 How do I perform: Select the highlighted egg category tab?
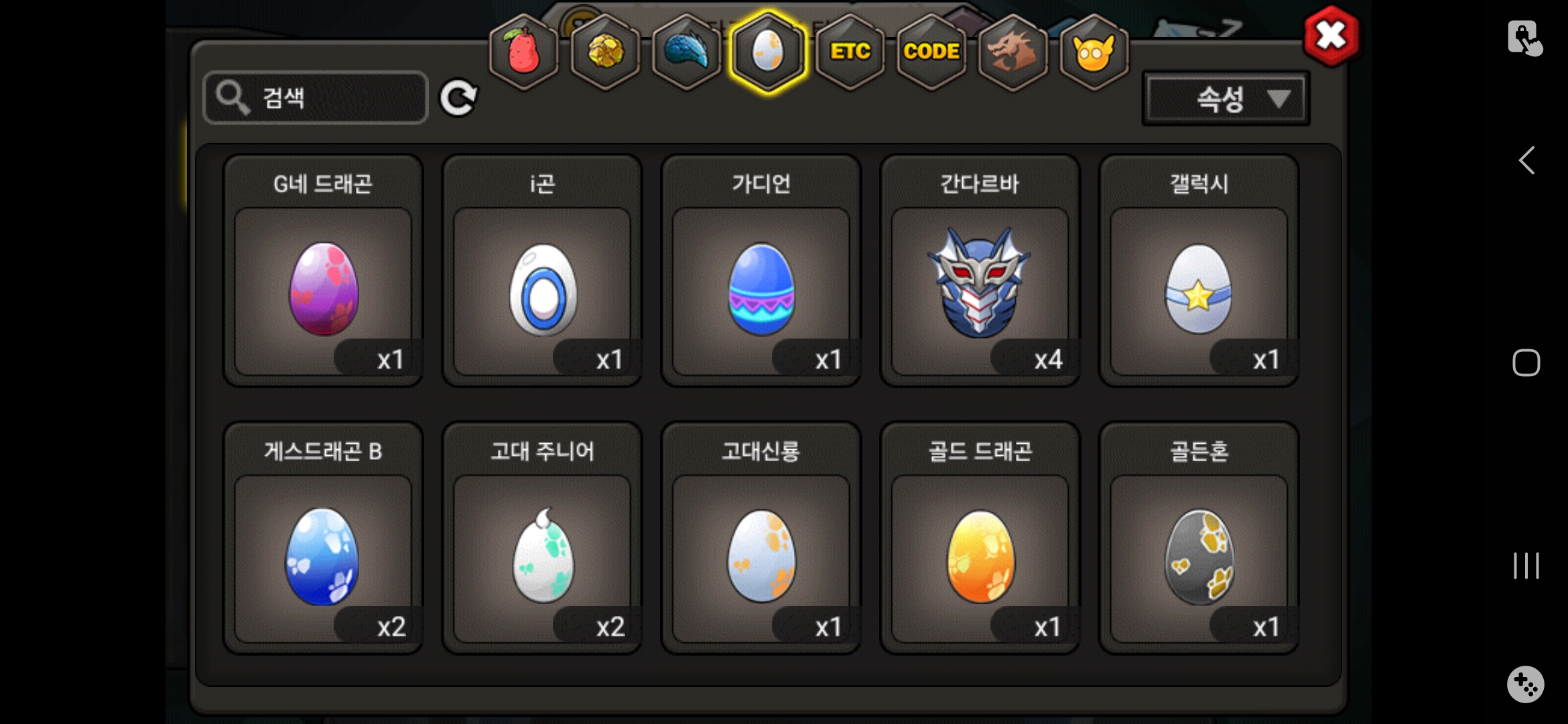[x=768, y=52]
